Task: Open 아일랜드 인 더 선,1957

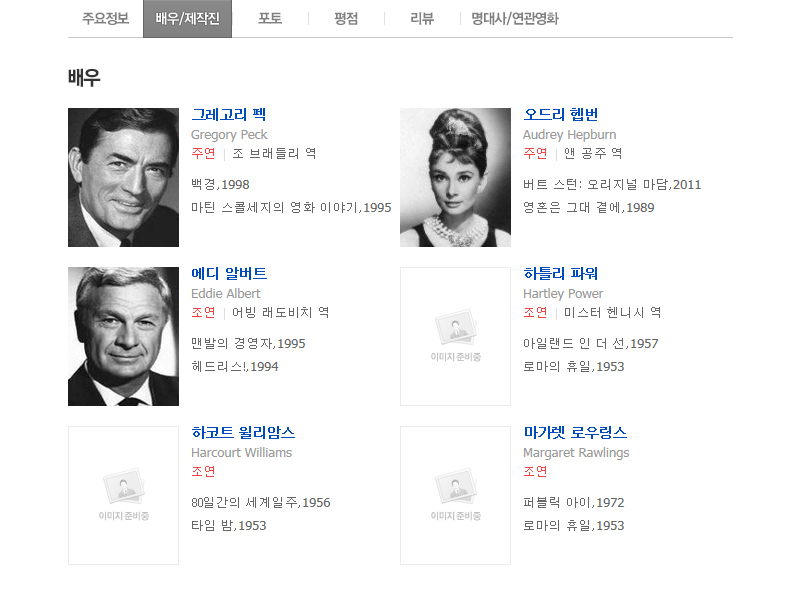Action: point(591,344)
